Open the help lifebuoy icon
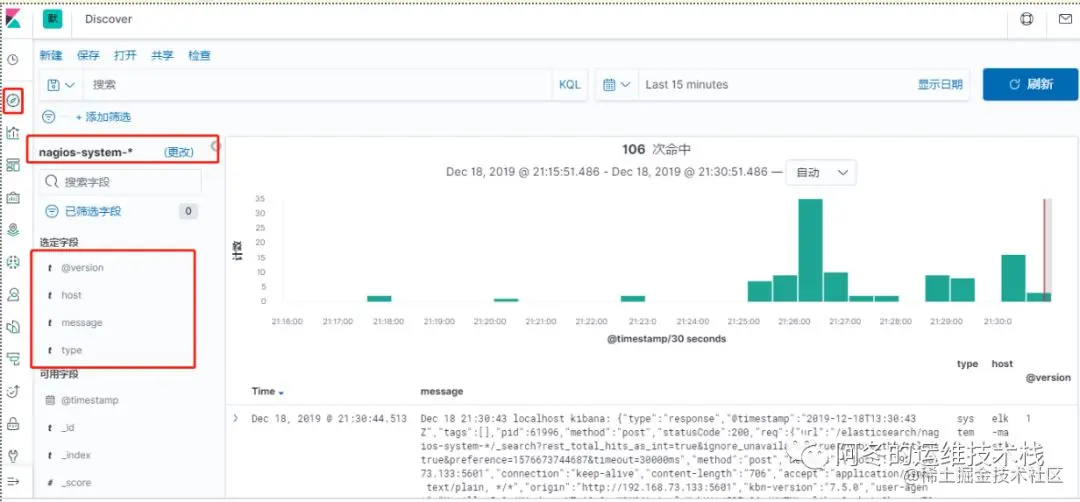Image resolution: width=1080 pixels, height=502 pixels. (1026, 19)
